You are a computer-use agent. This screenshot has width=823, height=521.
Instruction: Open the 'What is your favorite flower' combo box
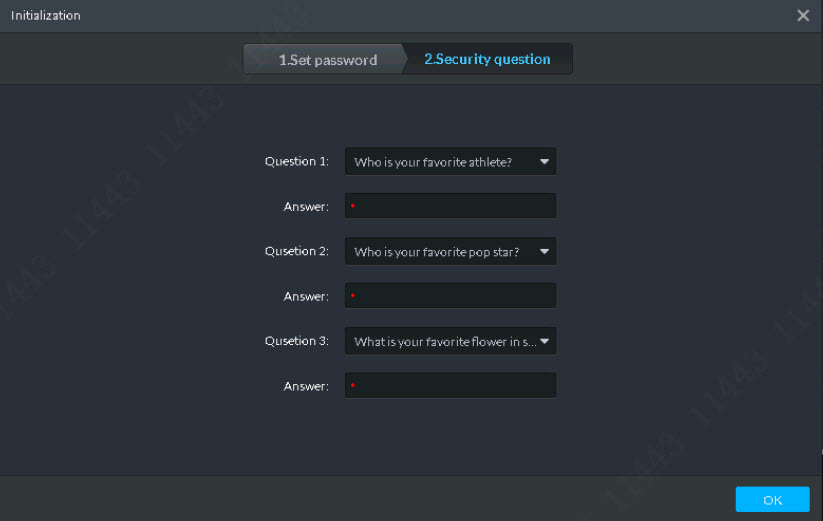pyautogui.click(x=440, y=342)
